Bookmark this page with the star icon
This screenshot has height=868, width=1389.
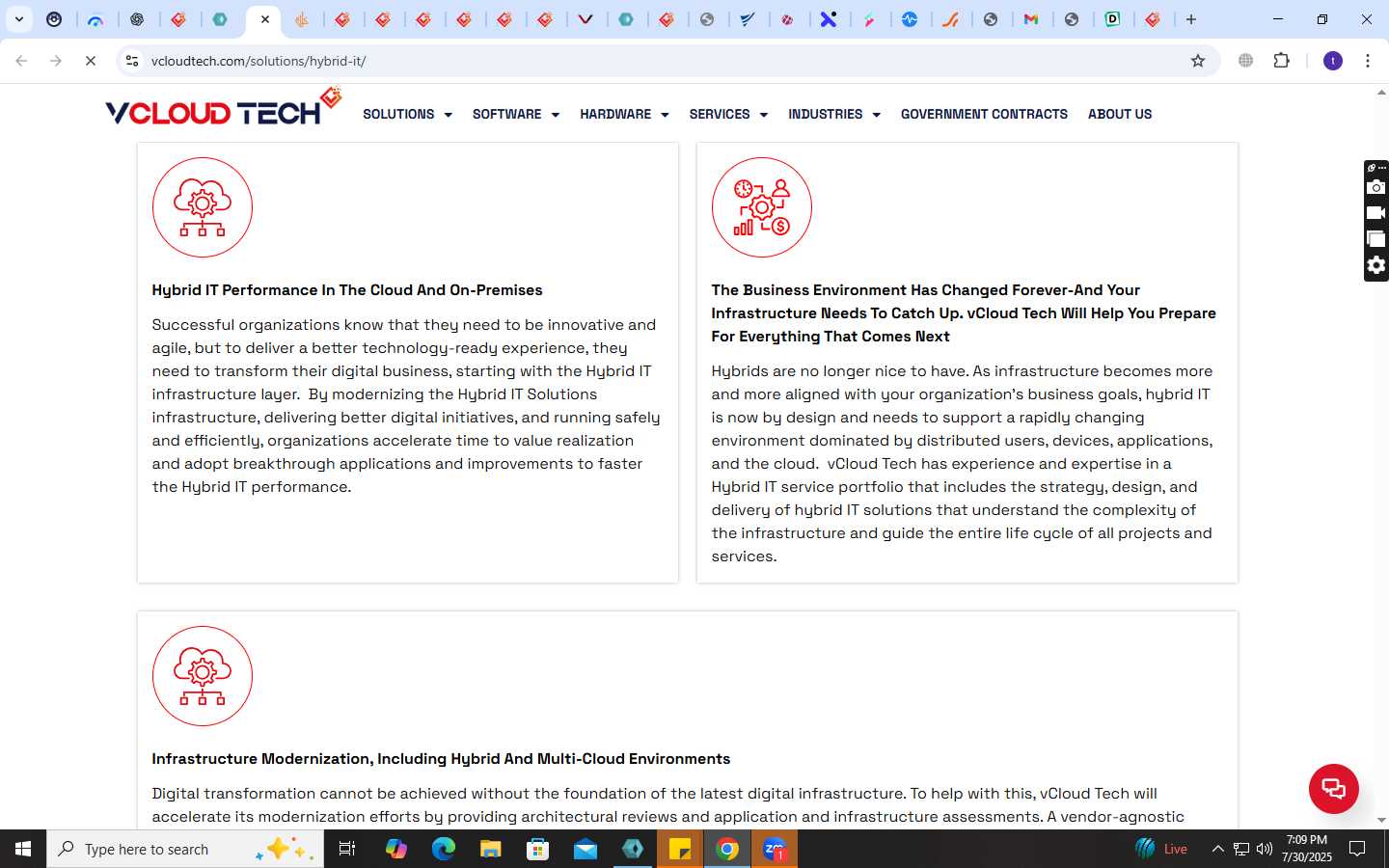tap(1198, 61)
